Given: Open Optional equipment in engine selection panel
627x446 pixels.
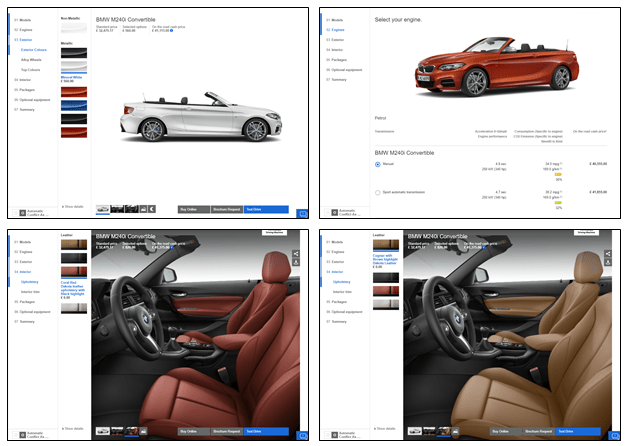Looking at the screenshot, I should coord(344,70).
